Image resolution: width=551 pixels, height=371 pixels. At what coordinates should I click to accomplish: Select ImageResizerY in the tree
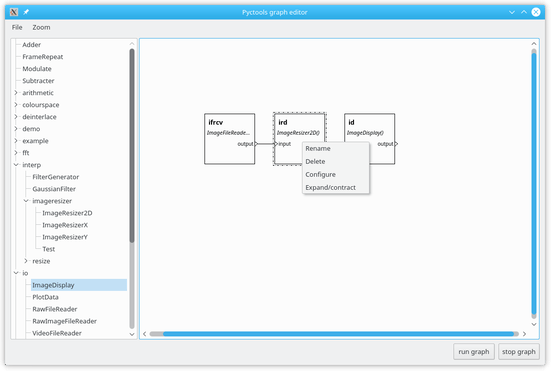pos(65,237)
